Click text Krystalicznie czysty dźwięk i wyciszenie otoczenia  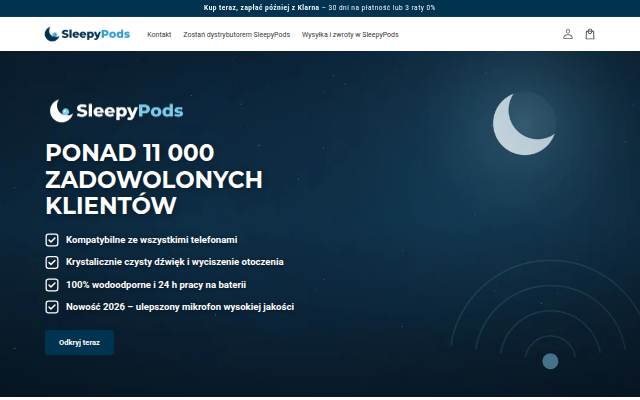175,262
